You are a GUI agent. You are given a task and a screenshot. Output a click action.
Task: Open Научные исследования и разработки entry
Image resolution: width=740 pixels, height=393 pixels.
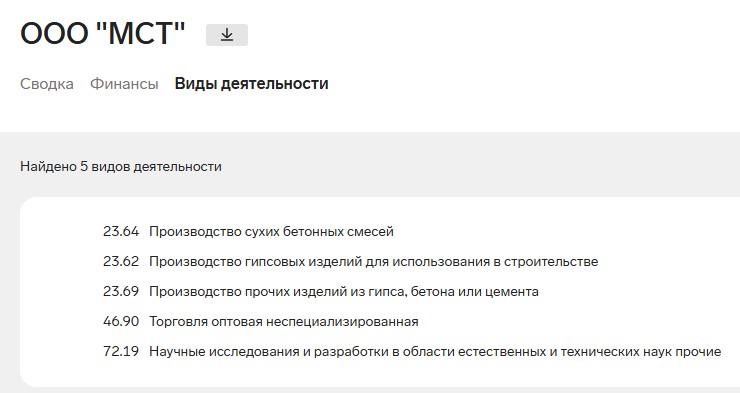pos(435,351)
